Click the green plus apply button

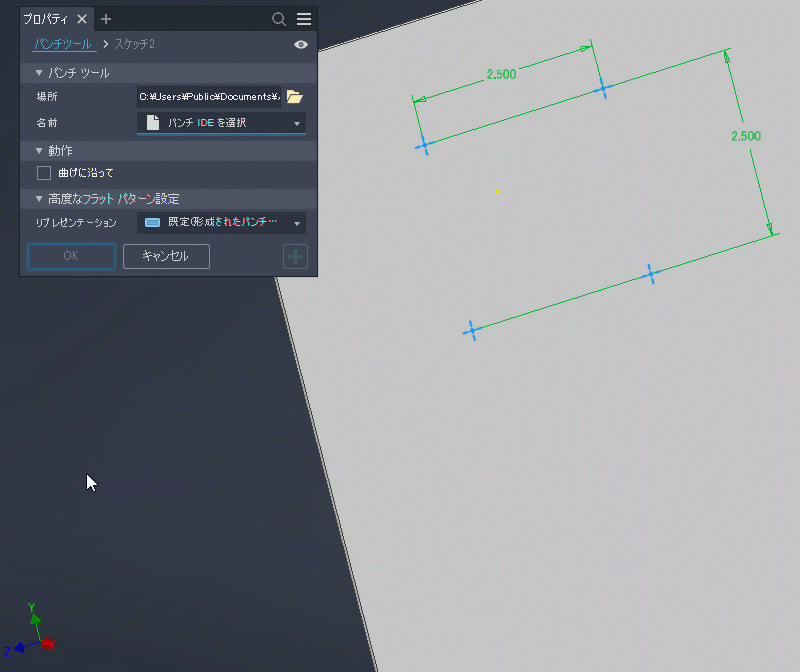click(x=295, y=256)
